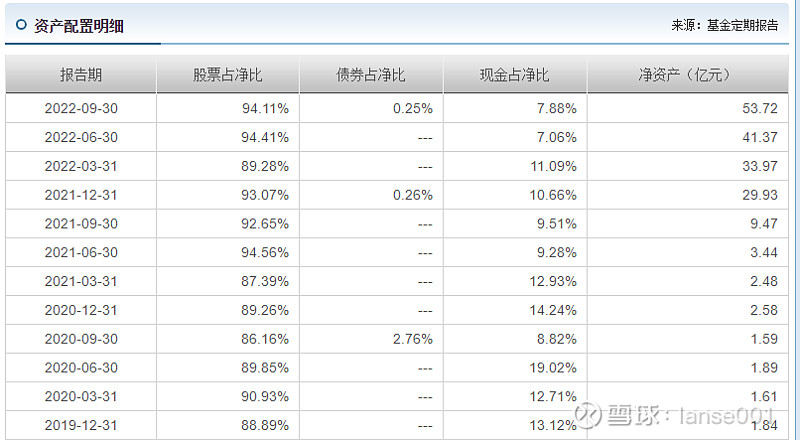Image resolution: width=800 pixels, height=440 pixels.
Task: Select the 29.93 net asset value
Action: [x=760, y=195]
